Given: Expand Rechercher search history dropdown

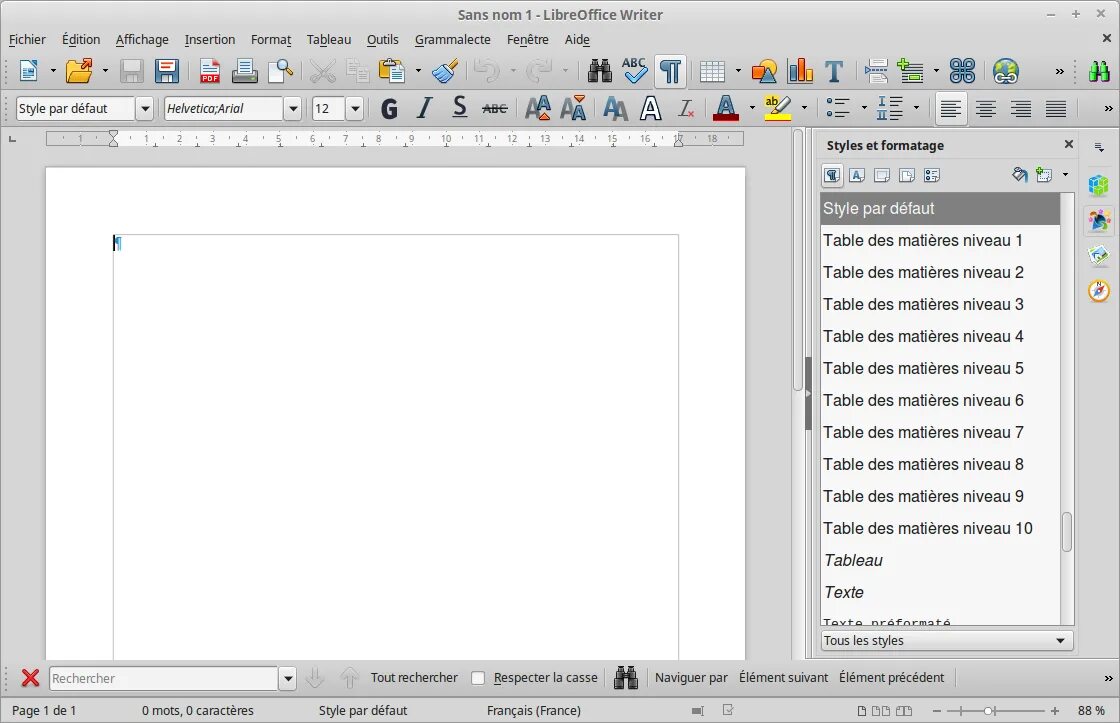Looking at the screenshot, I should [287, 678].
